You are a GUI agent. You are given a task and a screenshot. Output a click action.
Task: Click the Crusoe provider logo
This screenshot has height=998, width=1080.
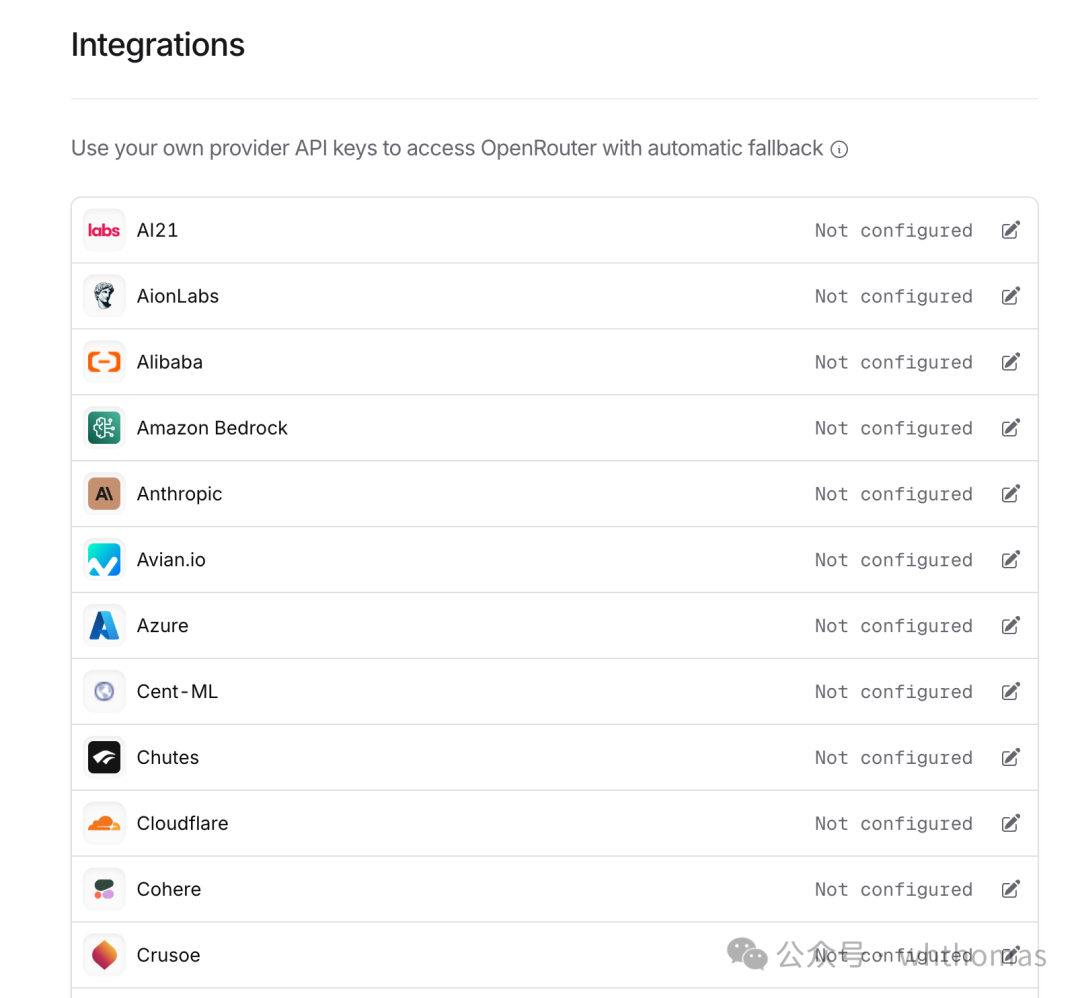pyautogui.click(x=104, y=955)
